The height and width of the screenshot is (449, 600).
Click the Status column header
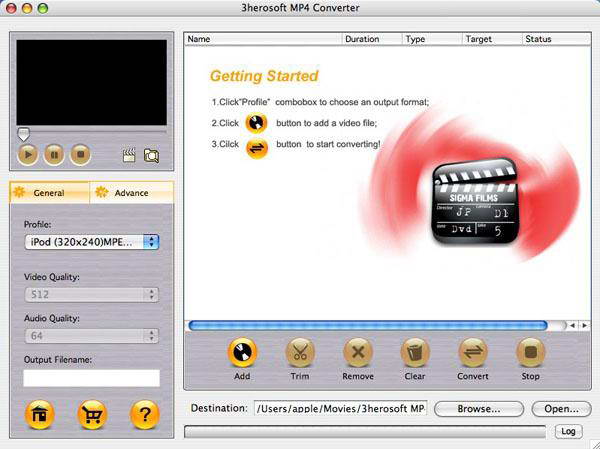(x=556, y=39)
